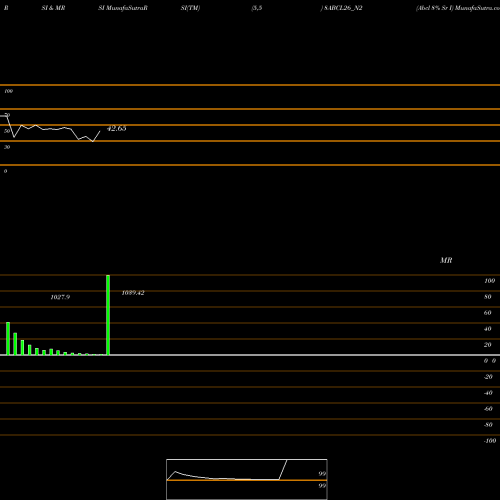Click the SI & MR header text
This screenshot has width=500, height=500.
pos(53,8)
